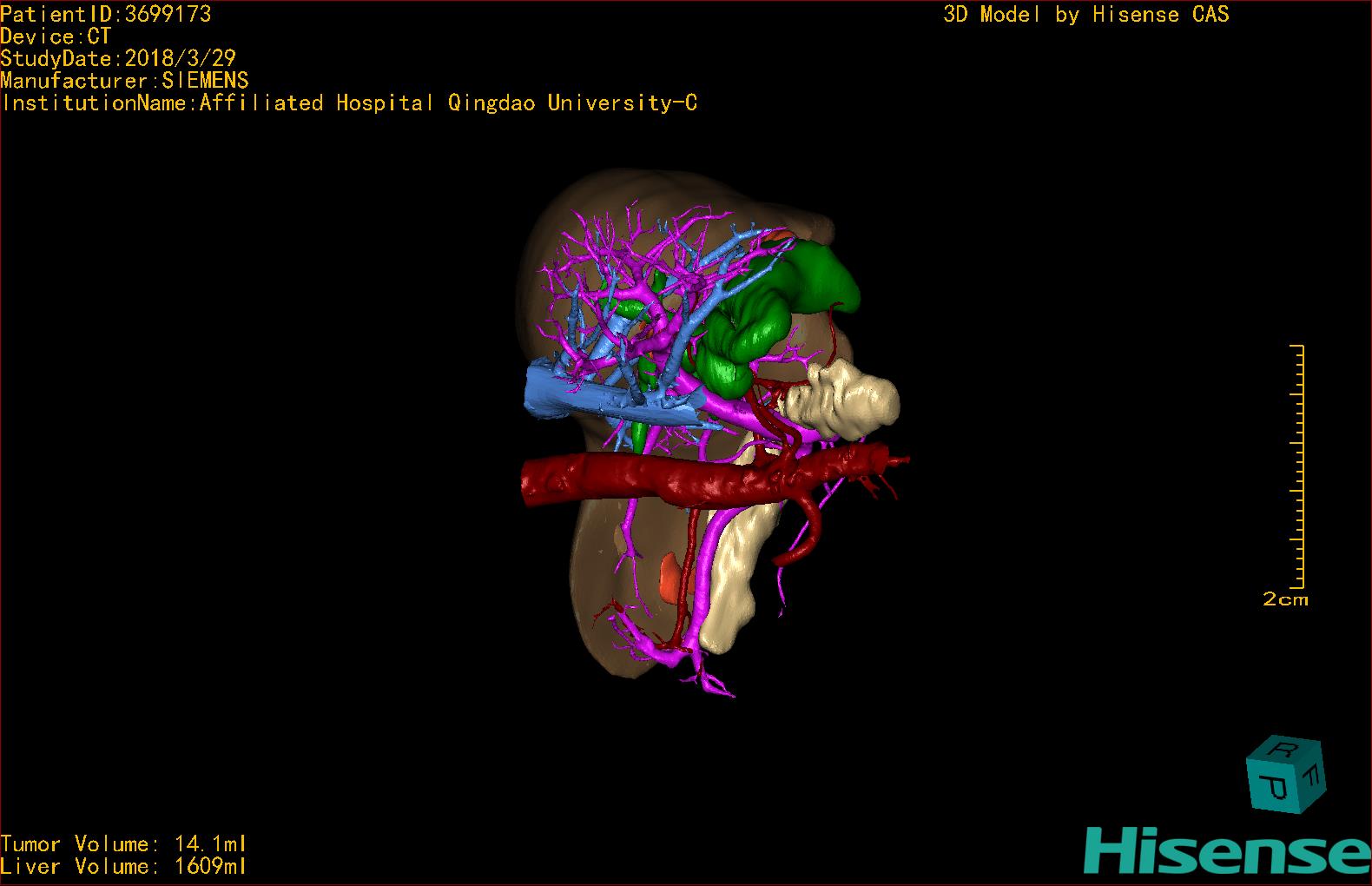Click the Tumor Volume readout
Screen dimensions: 1372x886
123,843
